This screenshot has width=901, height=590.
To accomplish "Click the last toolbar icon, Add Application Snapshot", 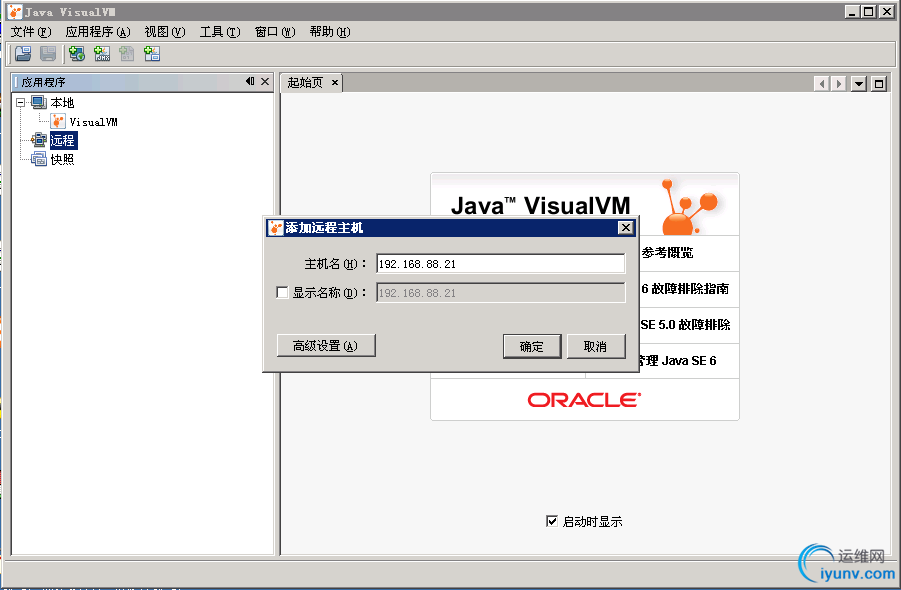I will click(152, 53).
